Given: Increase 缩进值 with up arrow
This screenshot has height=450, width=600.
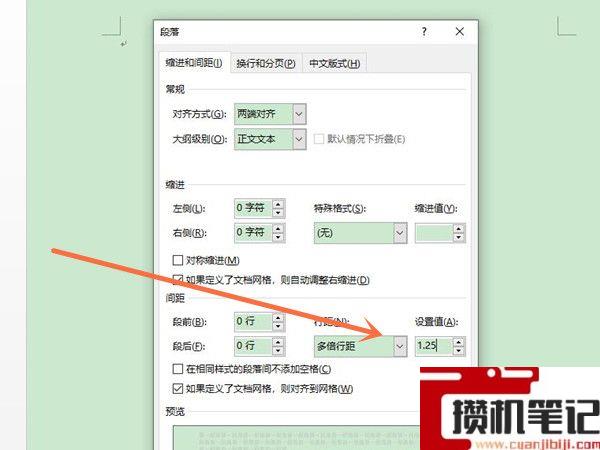Looking at the screenshot, I should (x=459, y=228).
